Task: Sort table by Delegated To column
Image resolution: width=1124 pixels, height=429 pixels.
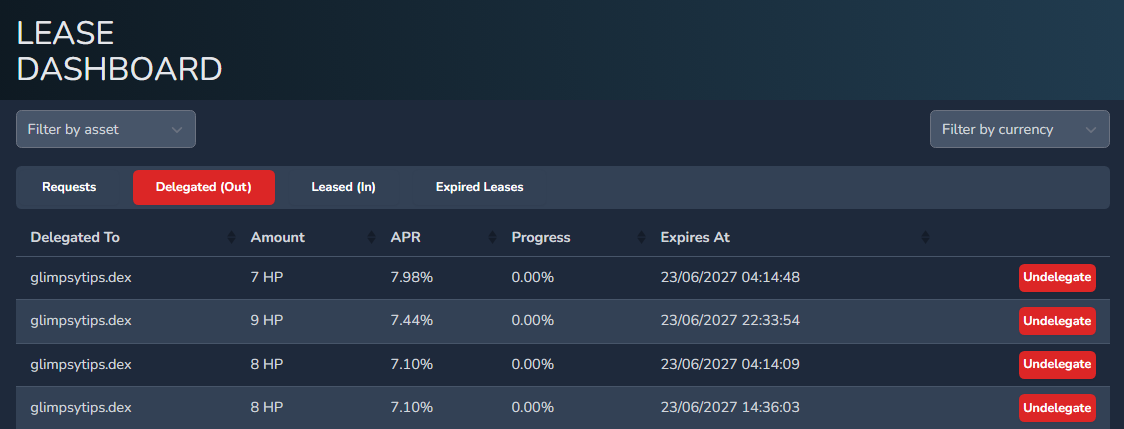Action: click(231, 238)
